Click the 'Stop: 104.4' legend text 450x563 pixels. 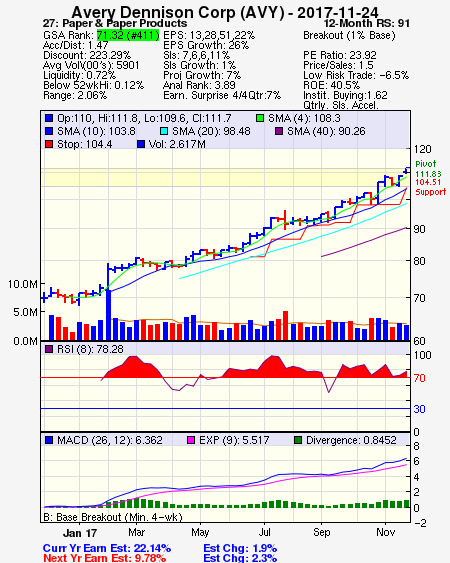(85, 144)
